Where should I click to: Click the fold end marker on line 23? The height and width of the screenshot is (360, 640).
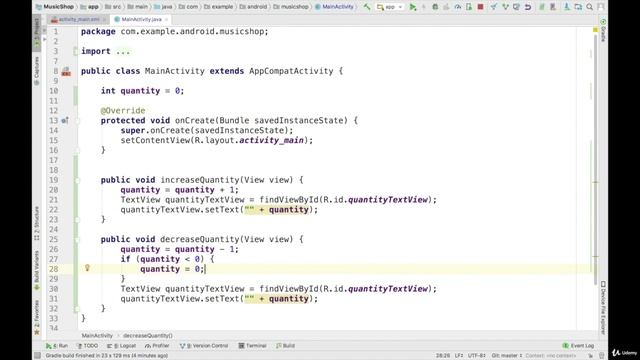point(77,220)
